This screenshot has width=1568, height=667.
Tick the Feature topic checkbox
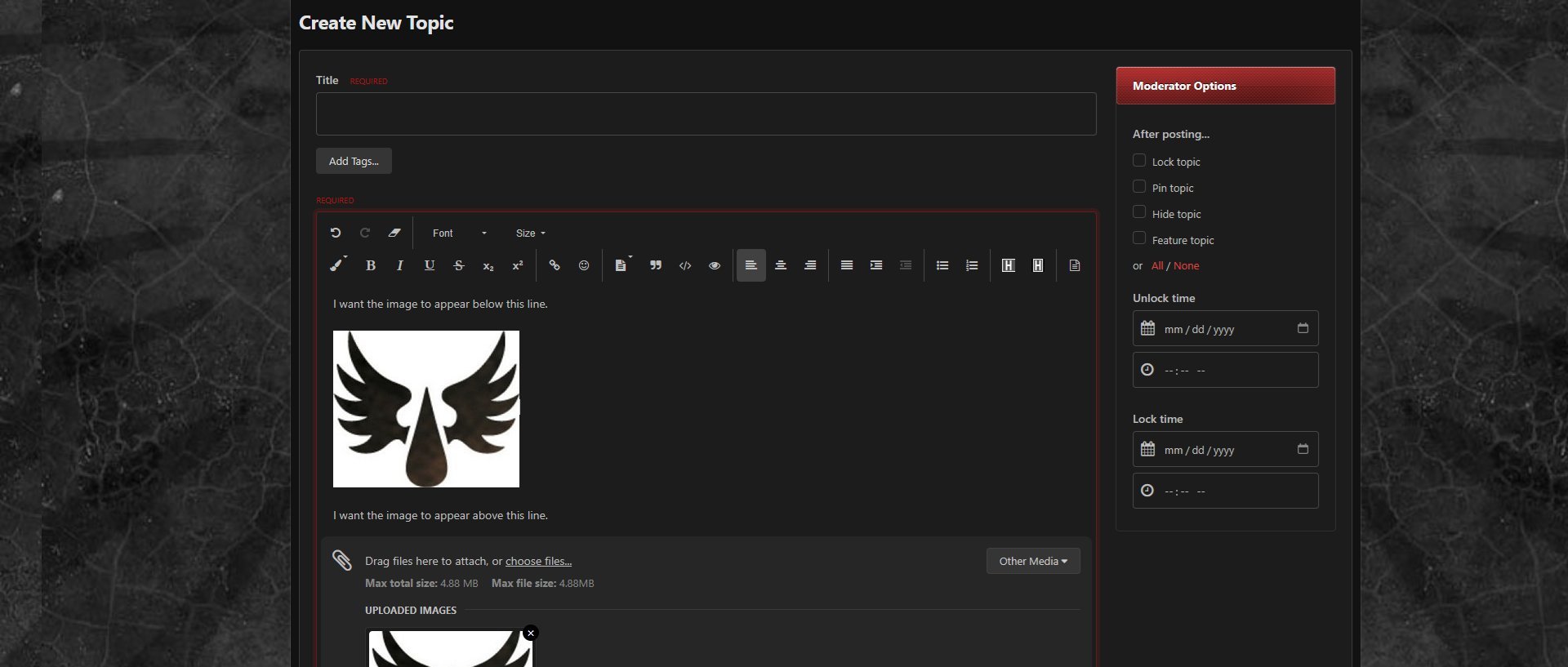[1139, 238]
